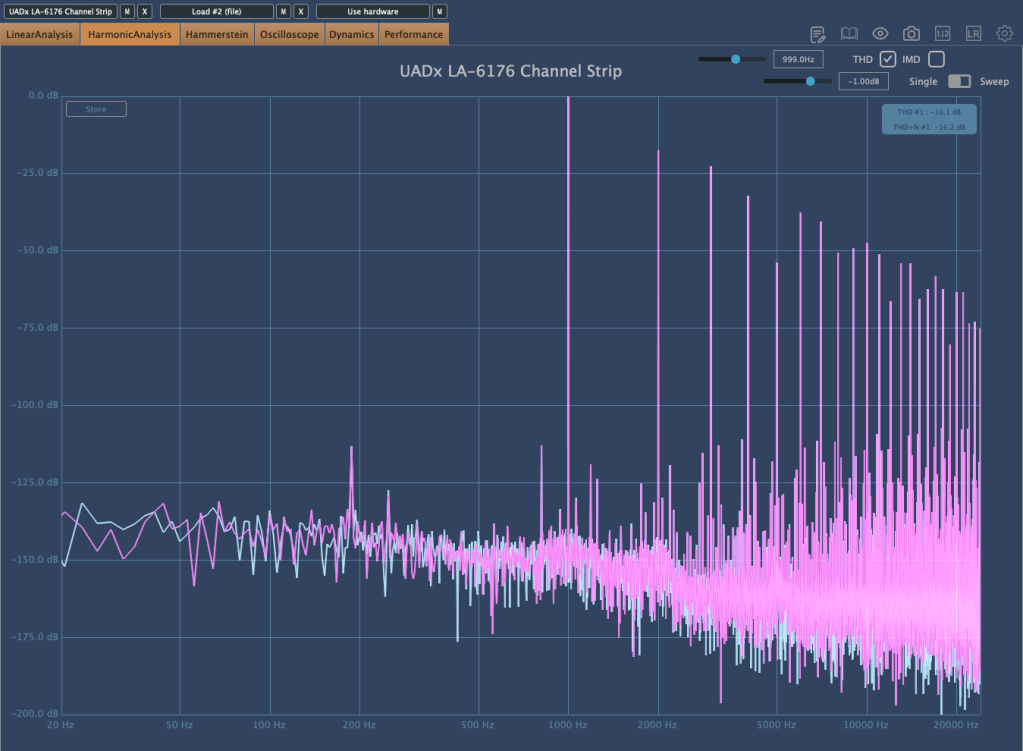
Task: Click the LR stereo channel icon
Action: (x=973, y=34)
